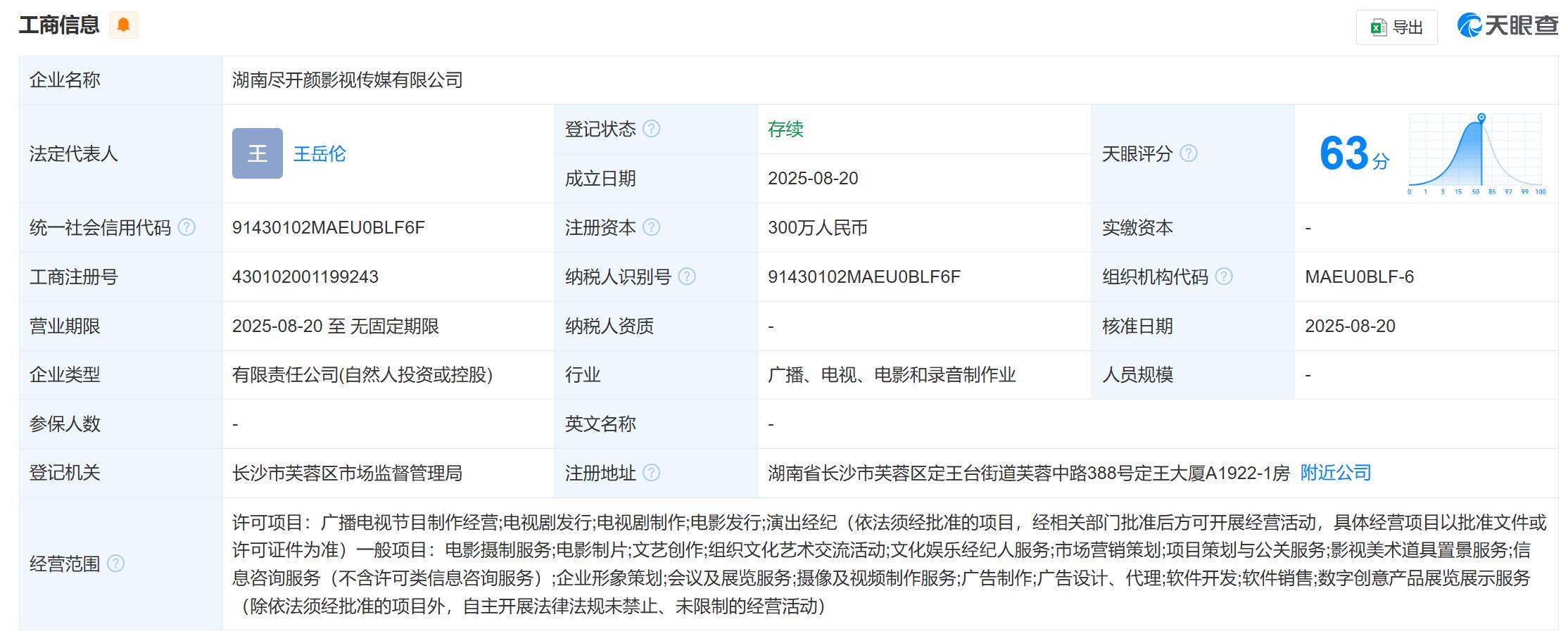
Task: Open legal representative 王岳伦 profile link
Action: click(320, 154)
